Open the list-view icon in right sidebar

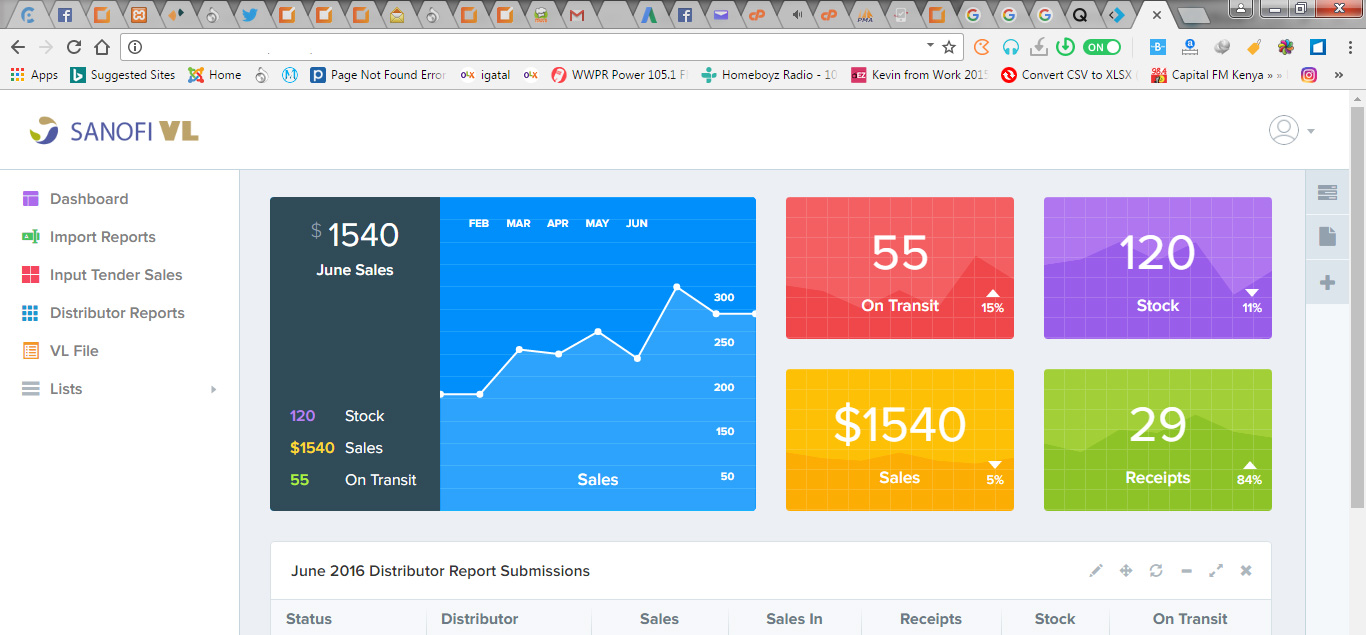click(1327, 193)
